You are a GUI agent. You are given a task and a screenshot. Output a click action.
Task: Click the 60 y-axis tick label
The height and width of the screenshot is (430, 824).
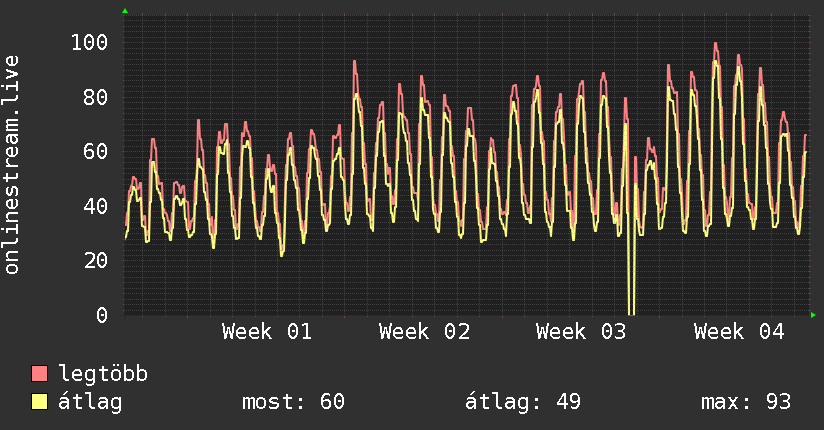[x=95, y=152]
